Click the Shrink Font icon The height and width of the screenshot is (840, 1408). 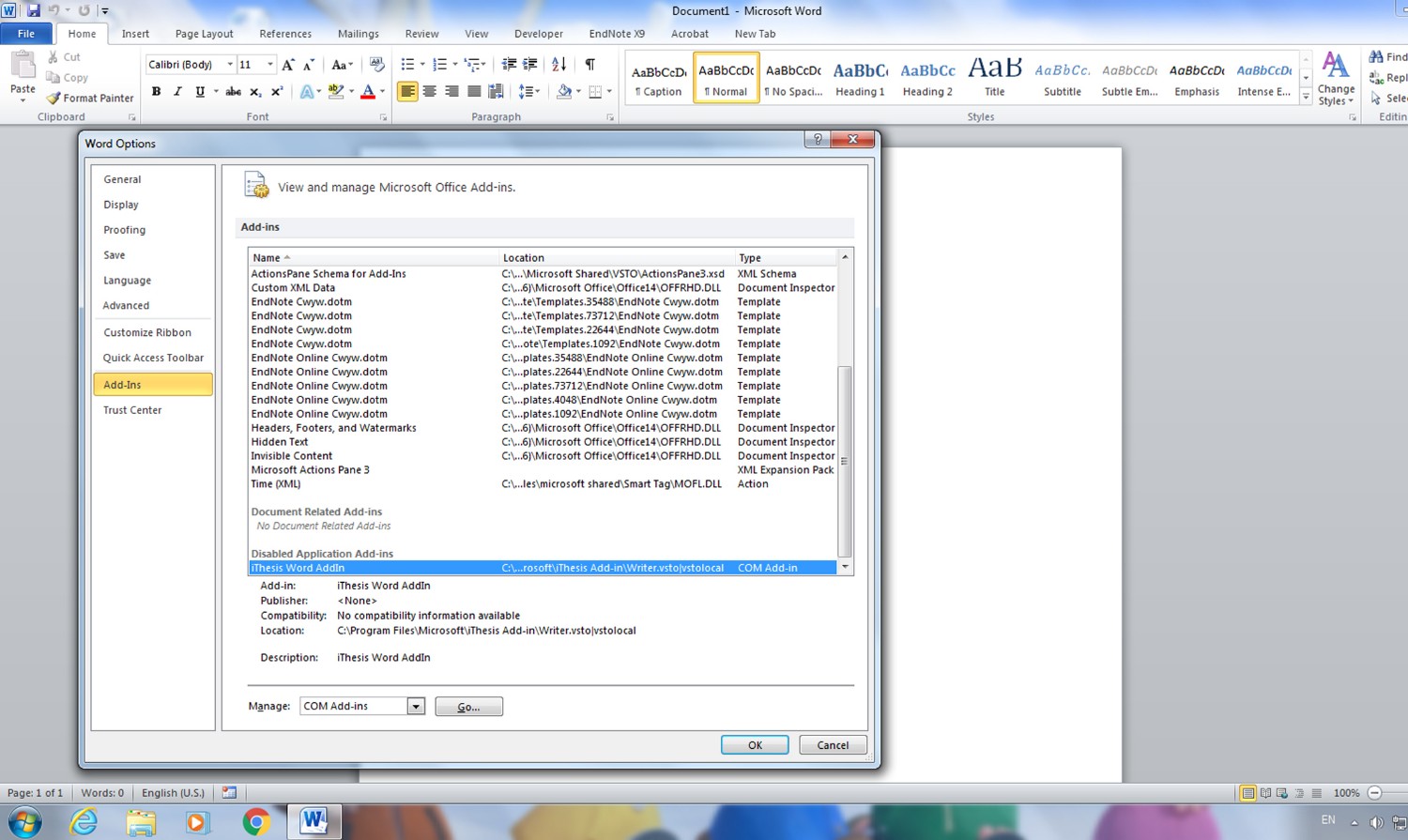click(309, 65)
